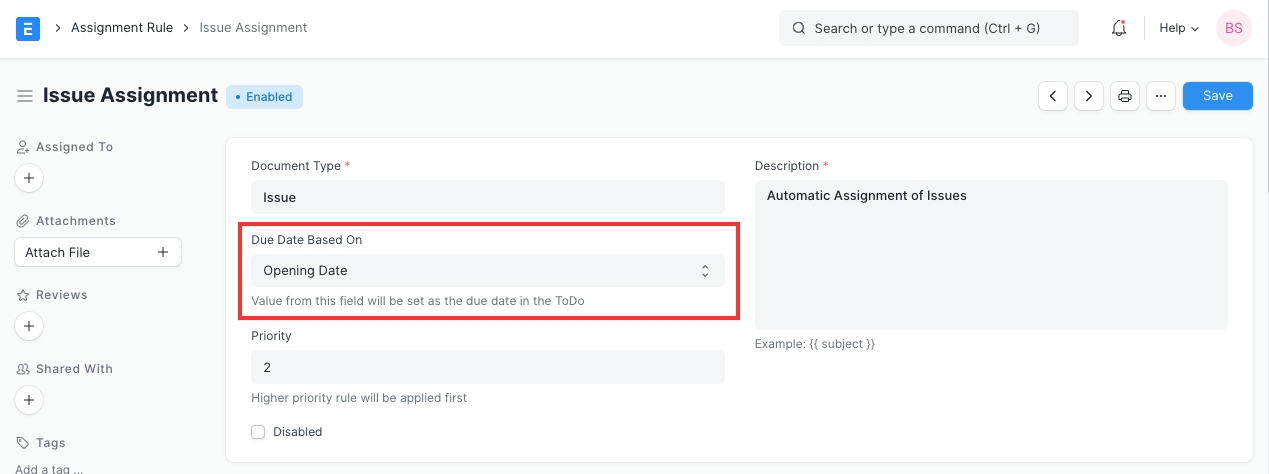This screenshot has height=474, width=1269.
Task: Save the assignment rule
Action: pos(1217,96)
